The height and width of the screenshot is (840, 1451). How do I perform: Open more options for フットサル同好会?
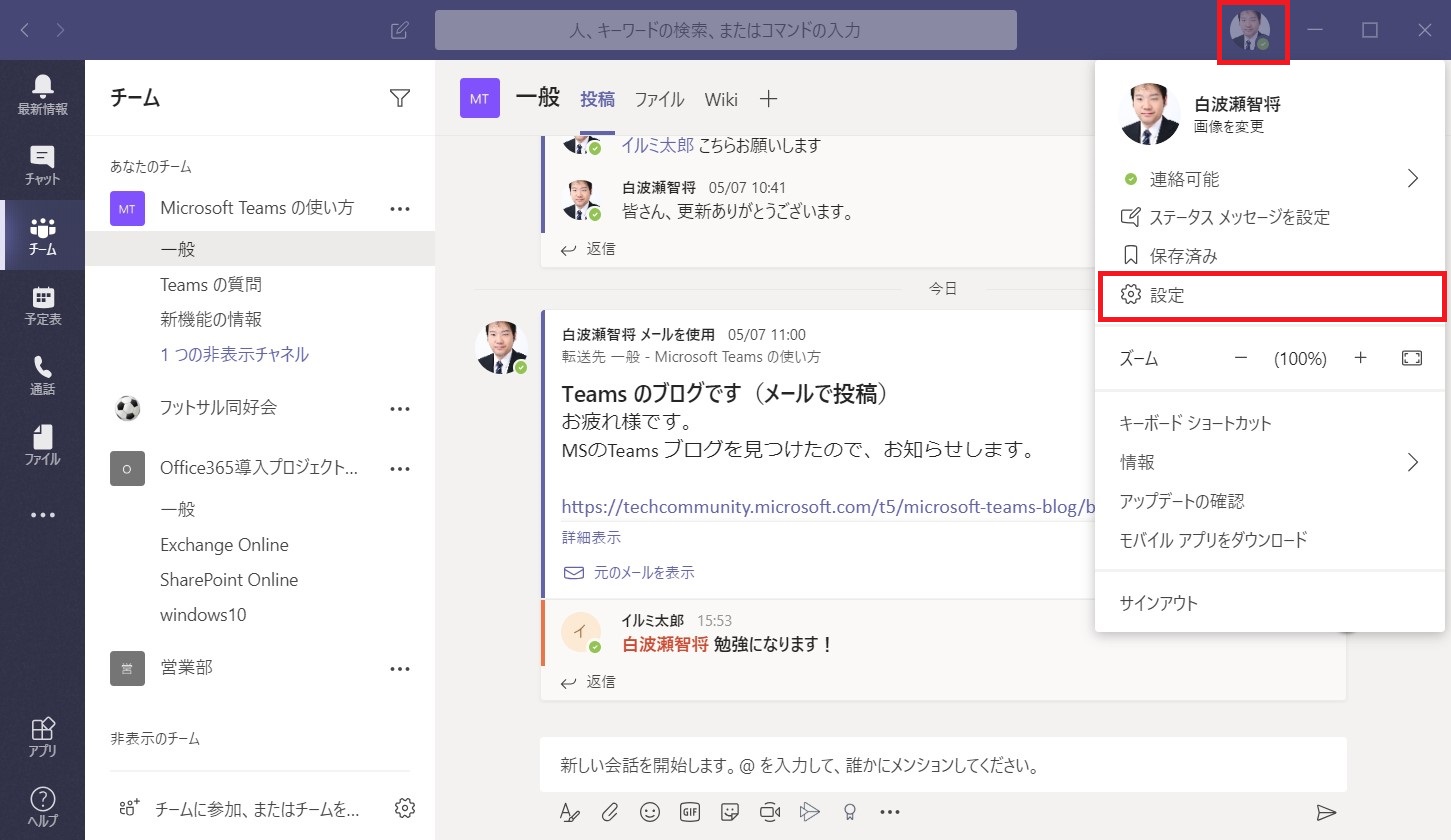point(400,408)
